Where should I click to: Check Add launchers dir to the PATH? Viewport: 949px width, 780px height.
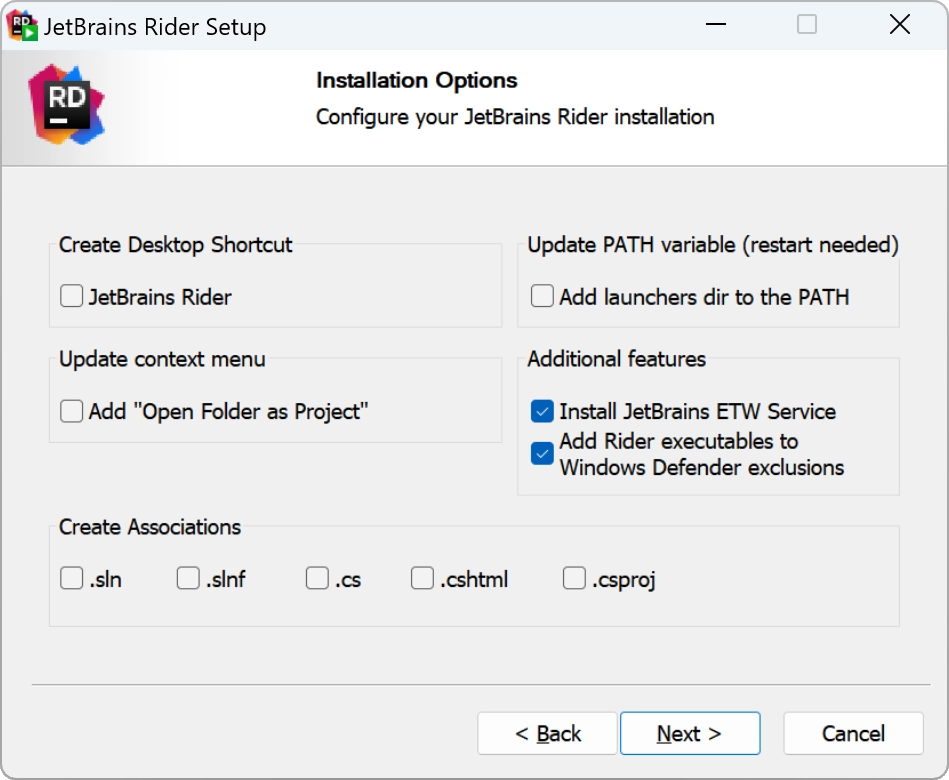click(x=542, y=297)
